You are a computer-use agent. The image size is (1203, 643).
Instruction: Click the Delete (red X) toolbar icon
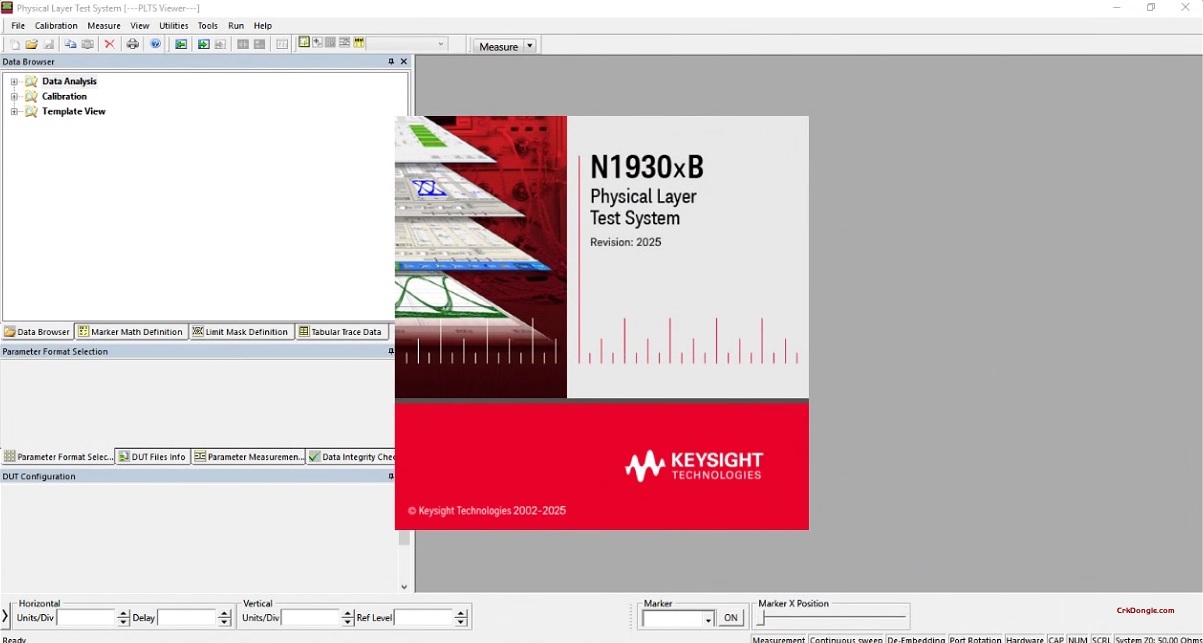110,44
